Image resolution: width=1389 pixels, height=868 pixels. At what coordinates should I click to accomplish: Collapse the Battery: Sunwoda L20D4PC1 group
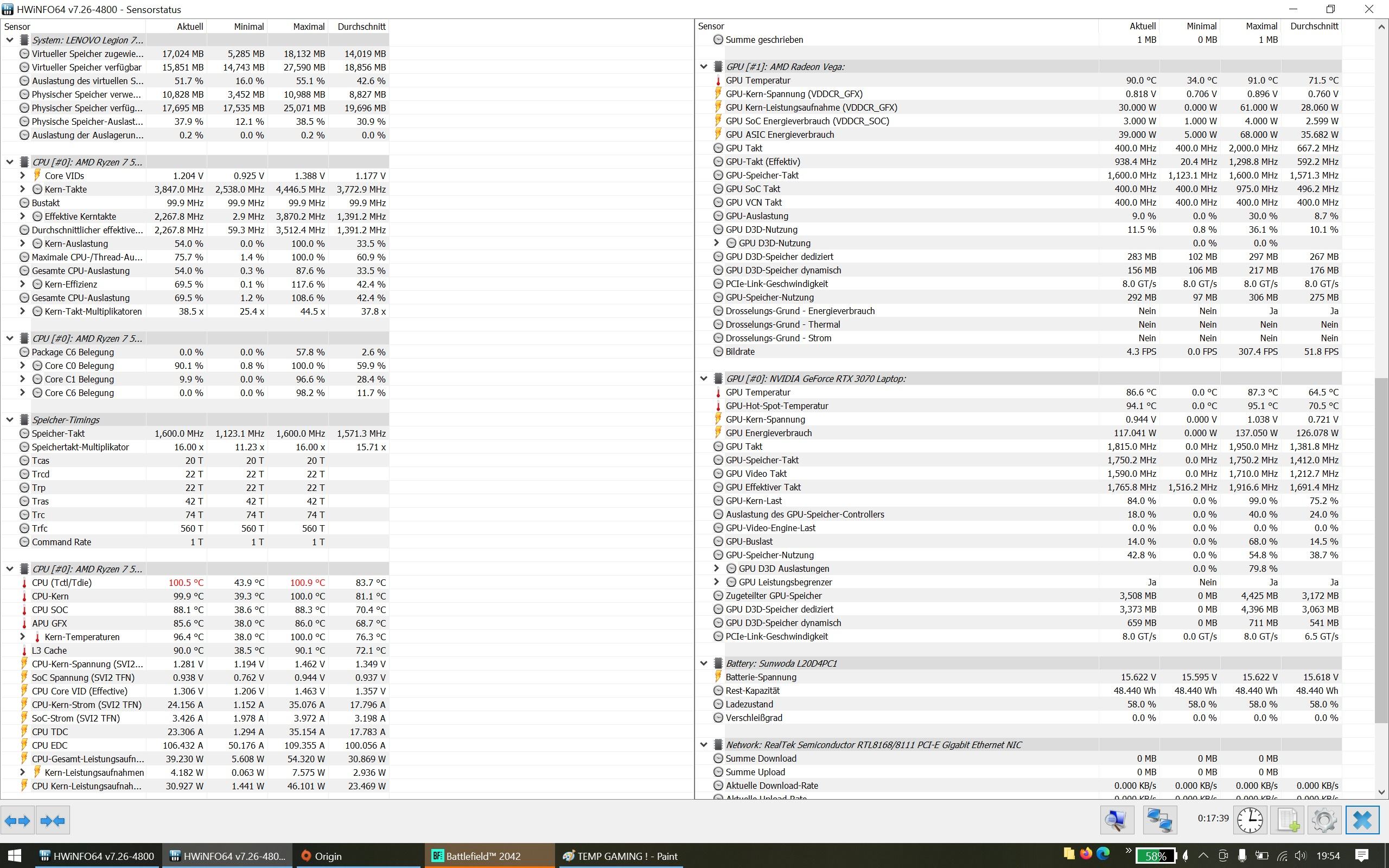click(704, 663)
